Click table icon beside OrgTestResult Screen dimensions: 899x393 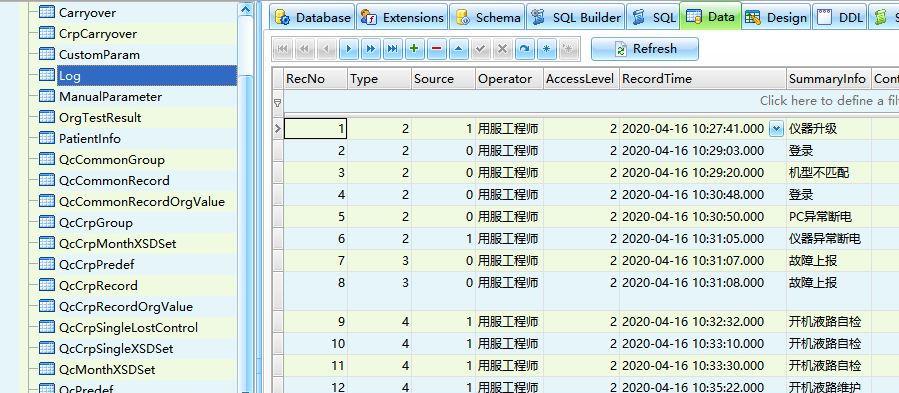[47, 117]
